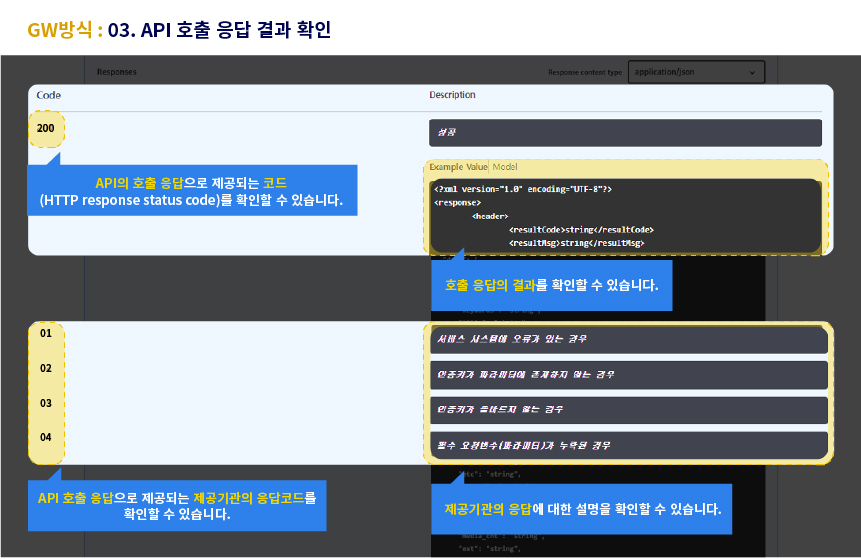Select response code 02
The width and height of the screenshot is (861, 559).
[x=46, y=368]
